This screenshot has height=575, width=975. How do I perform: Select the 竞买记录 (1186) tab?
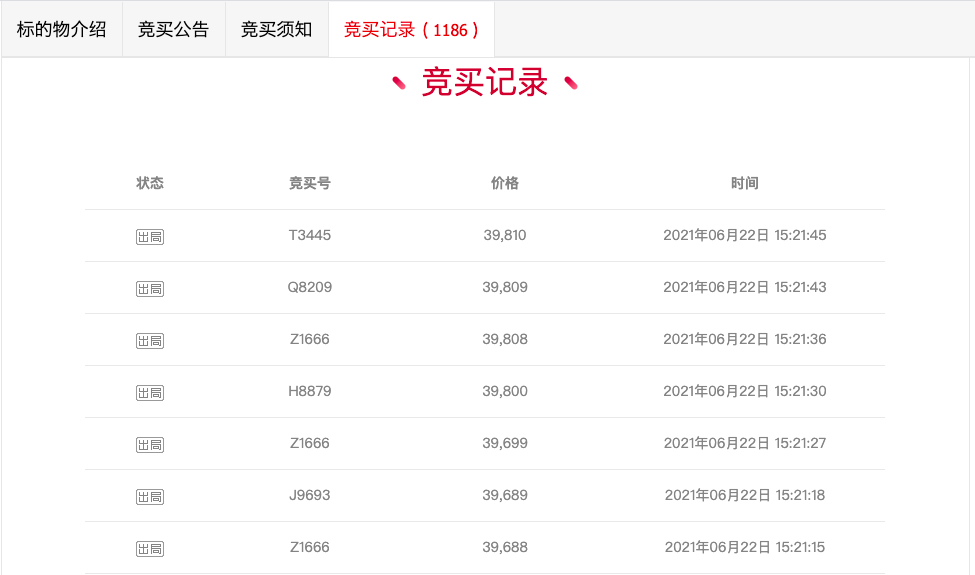tap(411, 29)
